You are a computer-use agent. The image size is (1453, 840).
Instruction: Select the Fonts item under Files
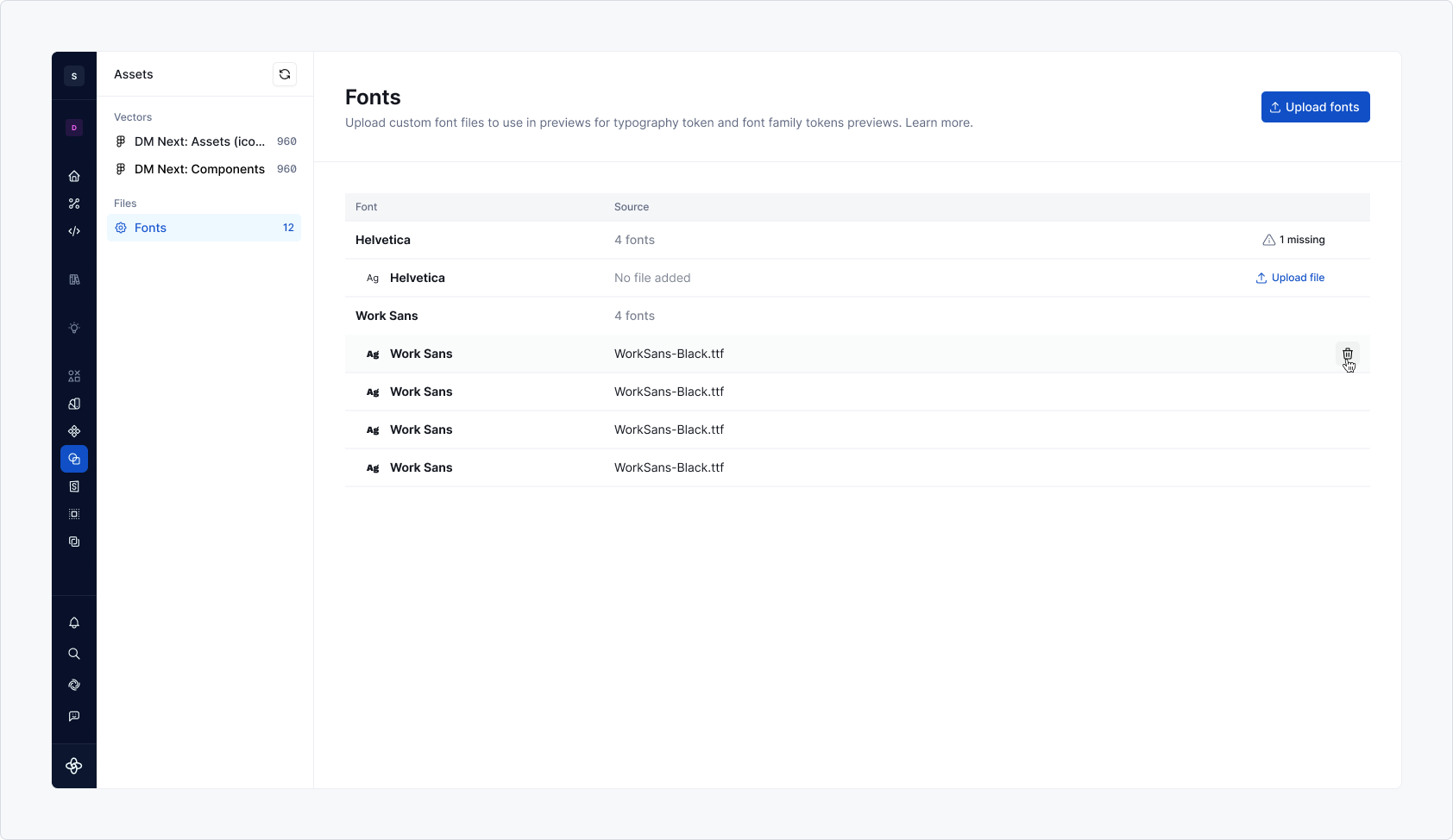pyautogui.click(x=204, y=228)
